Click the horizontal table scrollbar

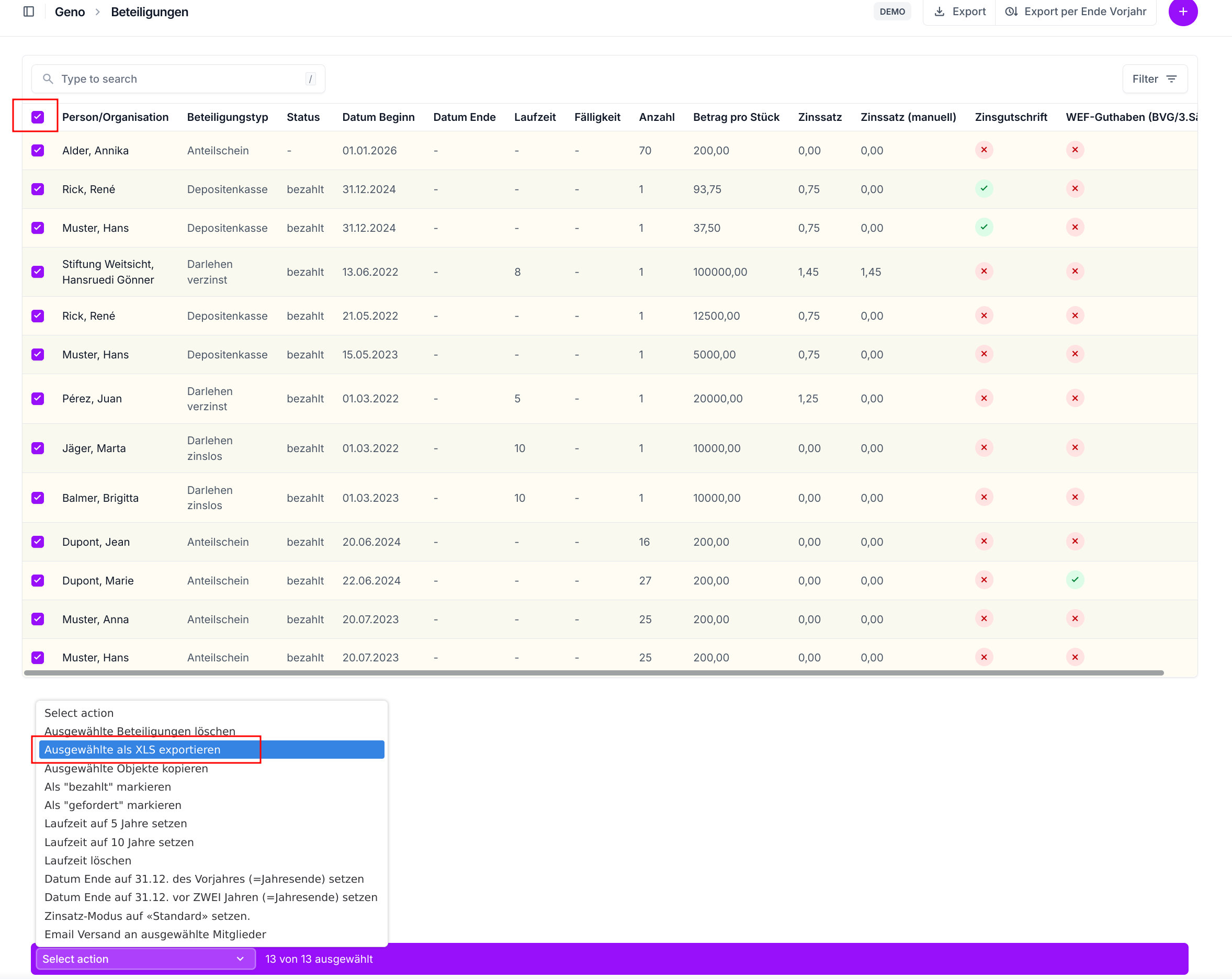click(x=594, y=673)
